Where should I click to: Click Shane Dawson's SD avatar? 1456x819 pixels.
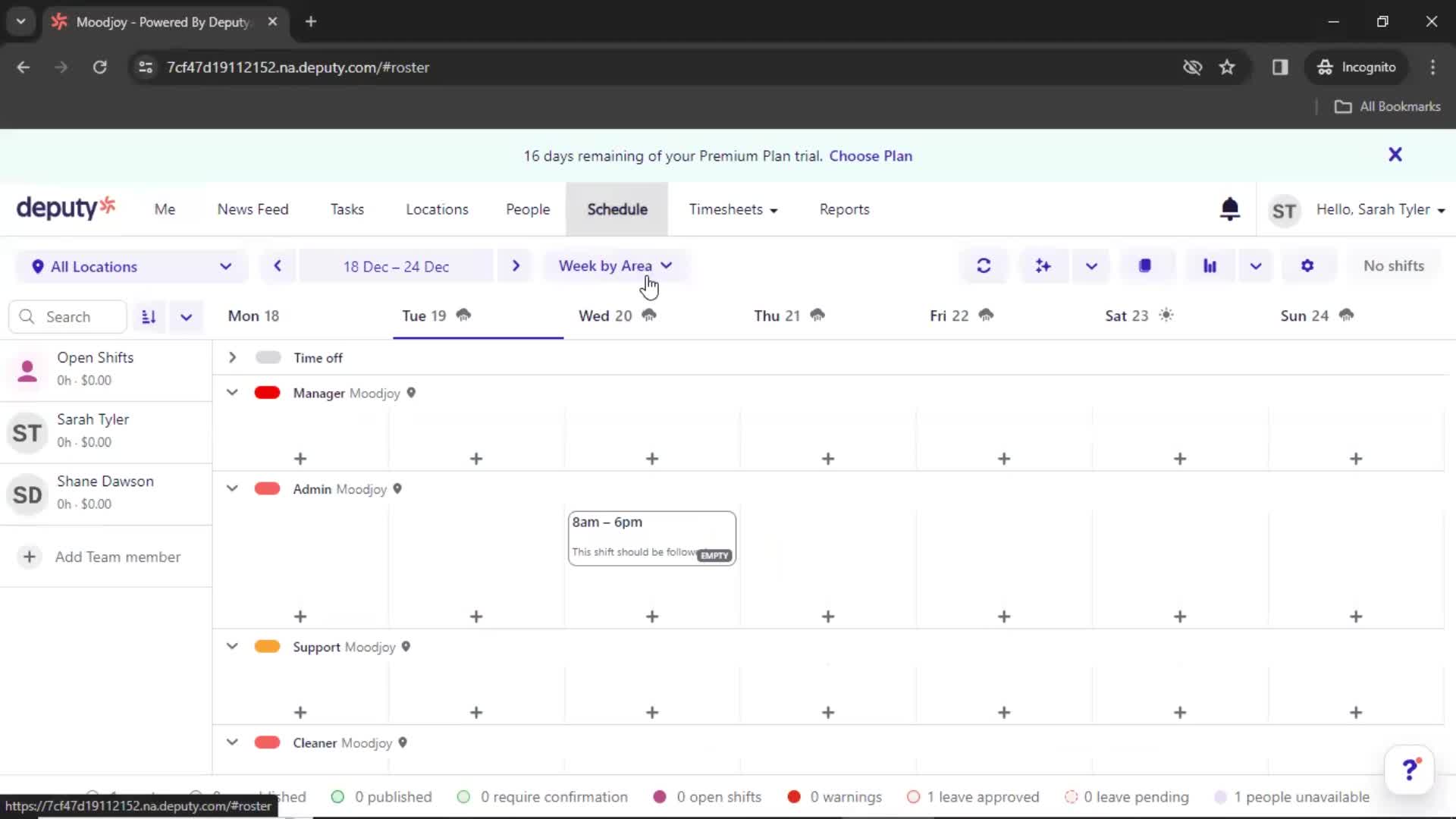[27, 494]
